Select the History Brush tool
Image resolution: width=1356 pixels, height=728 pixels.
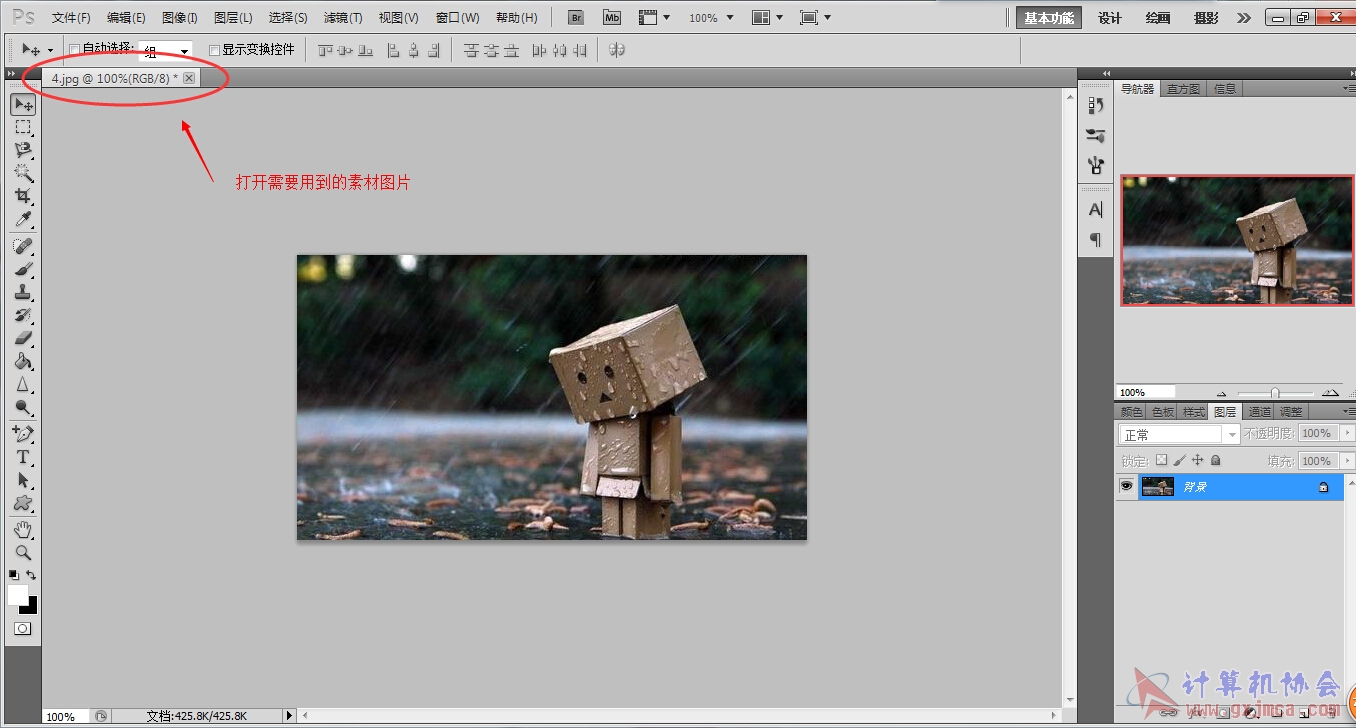click(x=23, y=315)
